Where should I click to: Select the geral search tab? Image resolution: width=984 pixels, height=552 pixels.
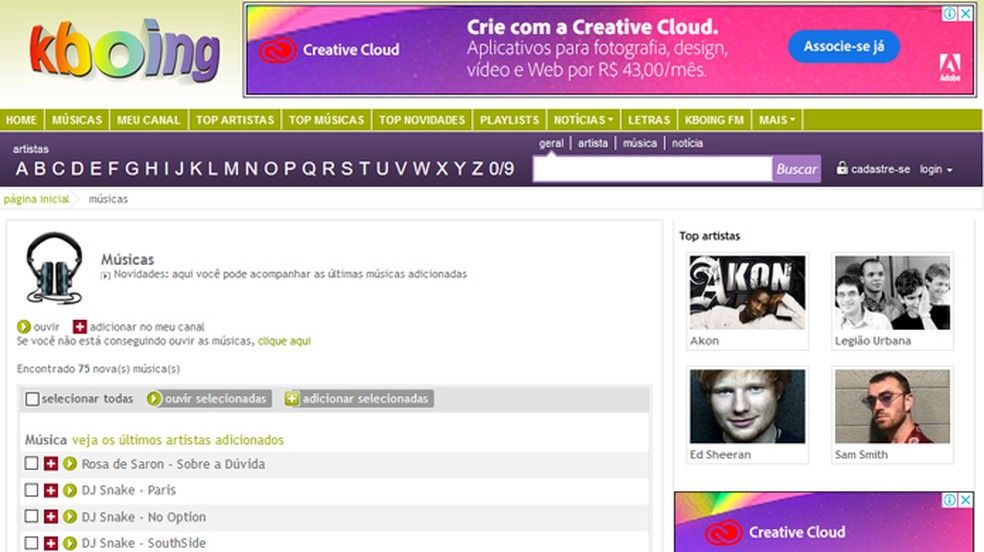551,143
